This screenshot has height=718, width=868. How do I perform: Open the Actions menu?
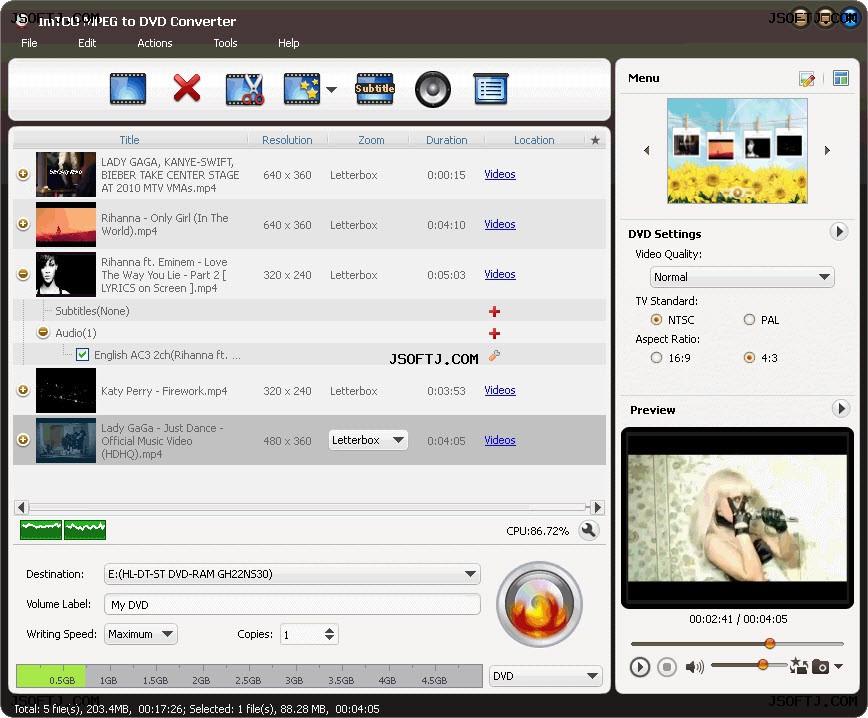[155, 43]
